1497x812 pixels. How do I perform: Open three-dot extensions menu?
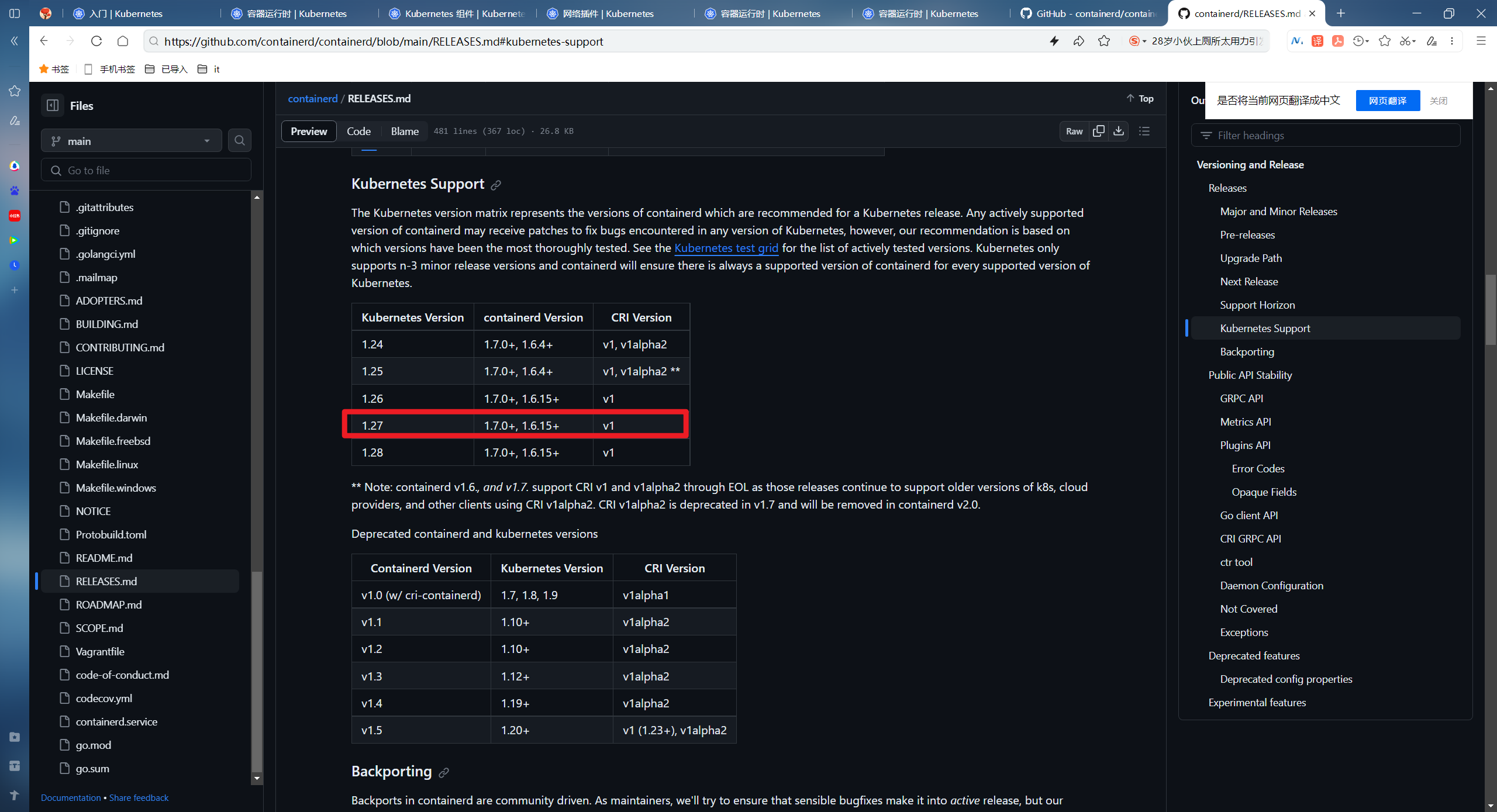click(1452, 41)
